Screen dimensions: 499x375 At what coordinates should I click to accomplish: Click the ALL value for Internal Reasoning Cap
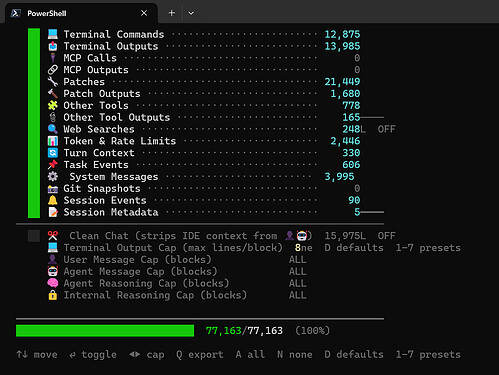(298, 295)
